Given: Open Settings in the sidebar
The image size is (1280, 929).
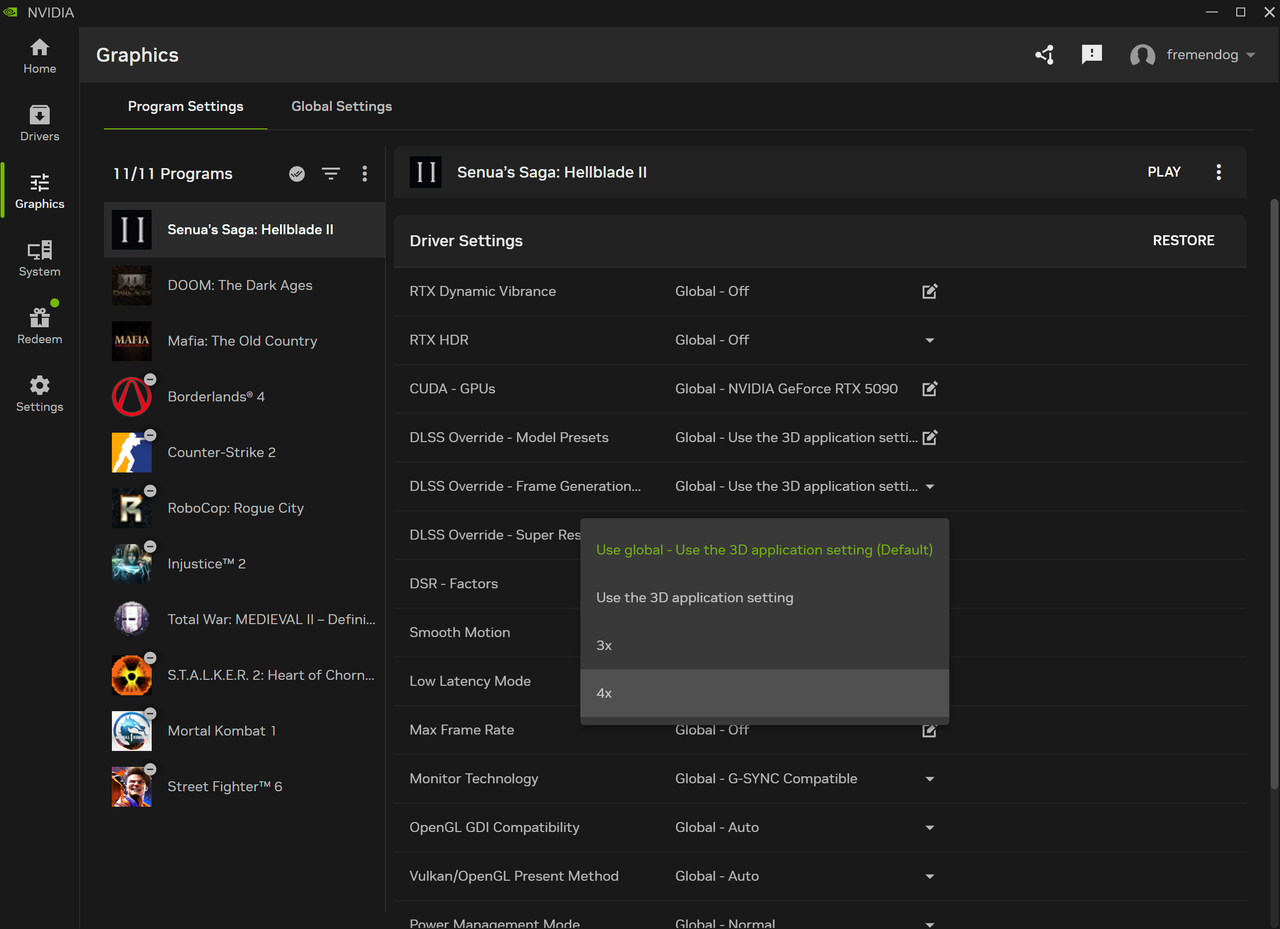Looking at the screenshot, I should pos(39,394).
